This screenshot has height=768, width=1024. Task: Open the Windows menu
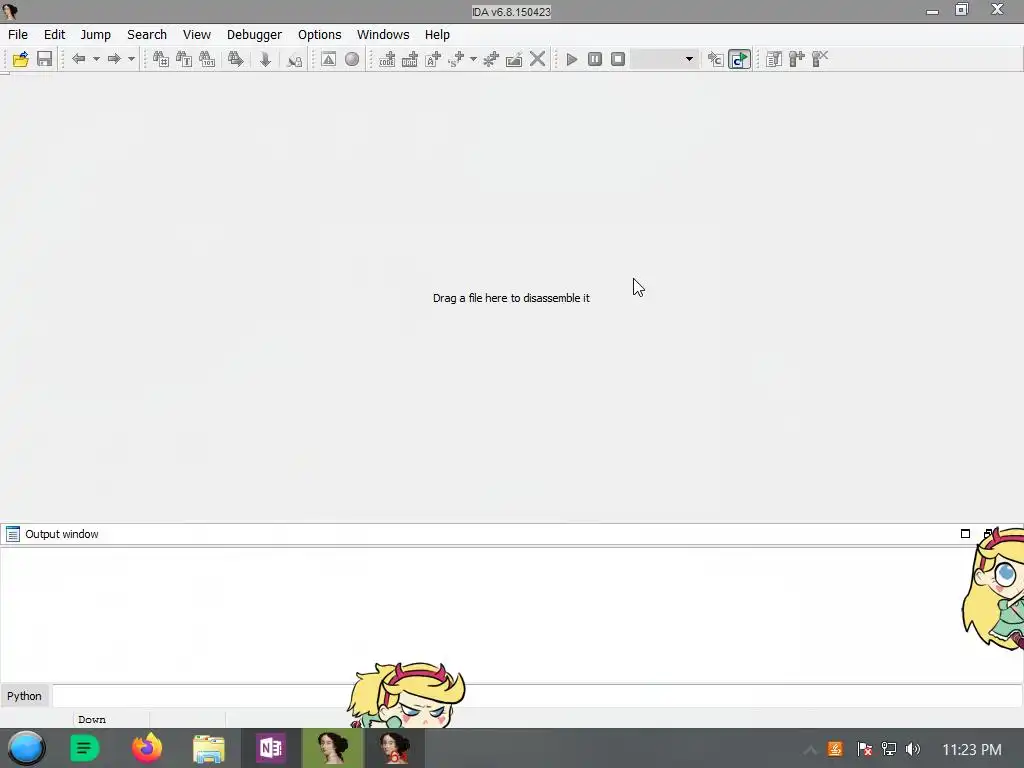pos(383,35)
